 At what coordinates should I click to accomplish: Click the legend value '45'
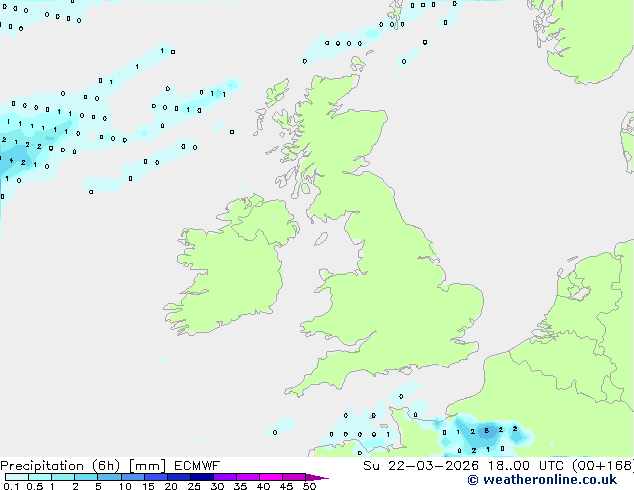click(286, 486)
